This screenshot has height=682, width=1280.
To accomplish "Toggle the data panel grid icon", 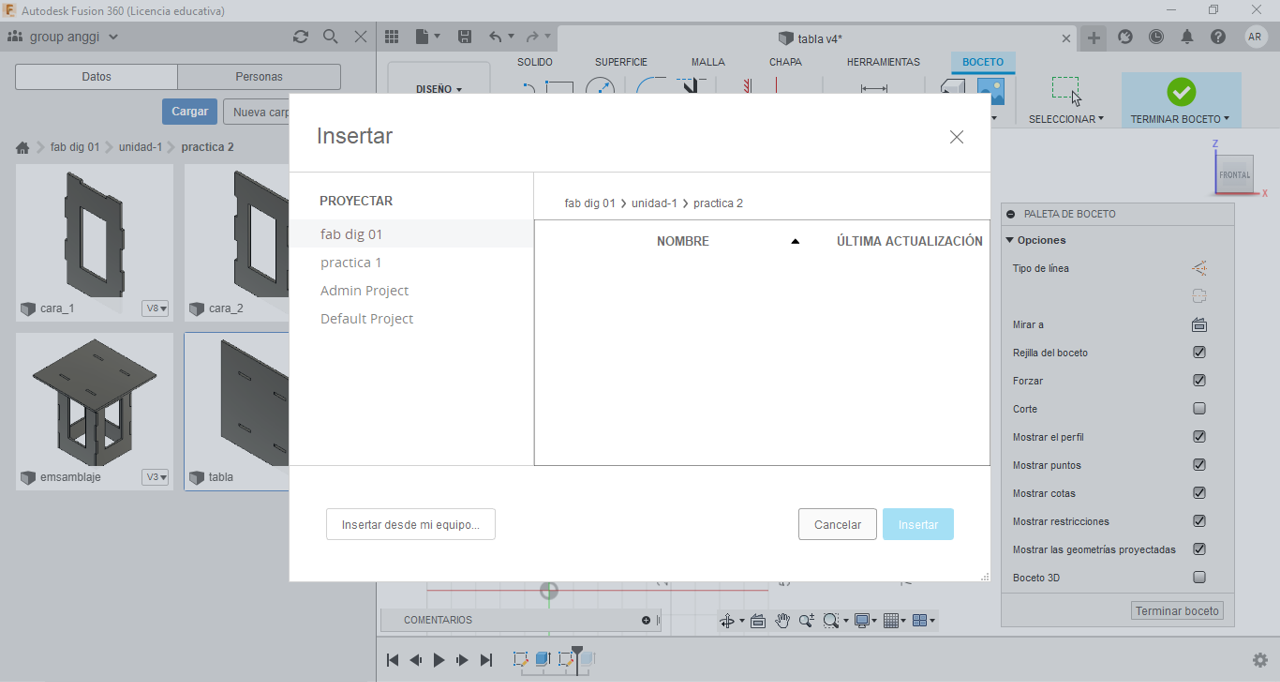I will [392, 37].
